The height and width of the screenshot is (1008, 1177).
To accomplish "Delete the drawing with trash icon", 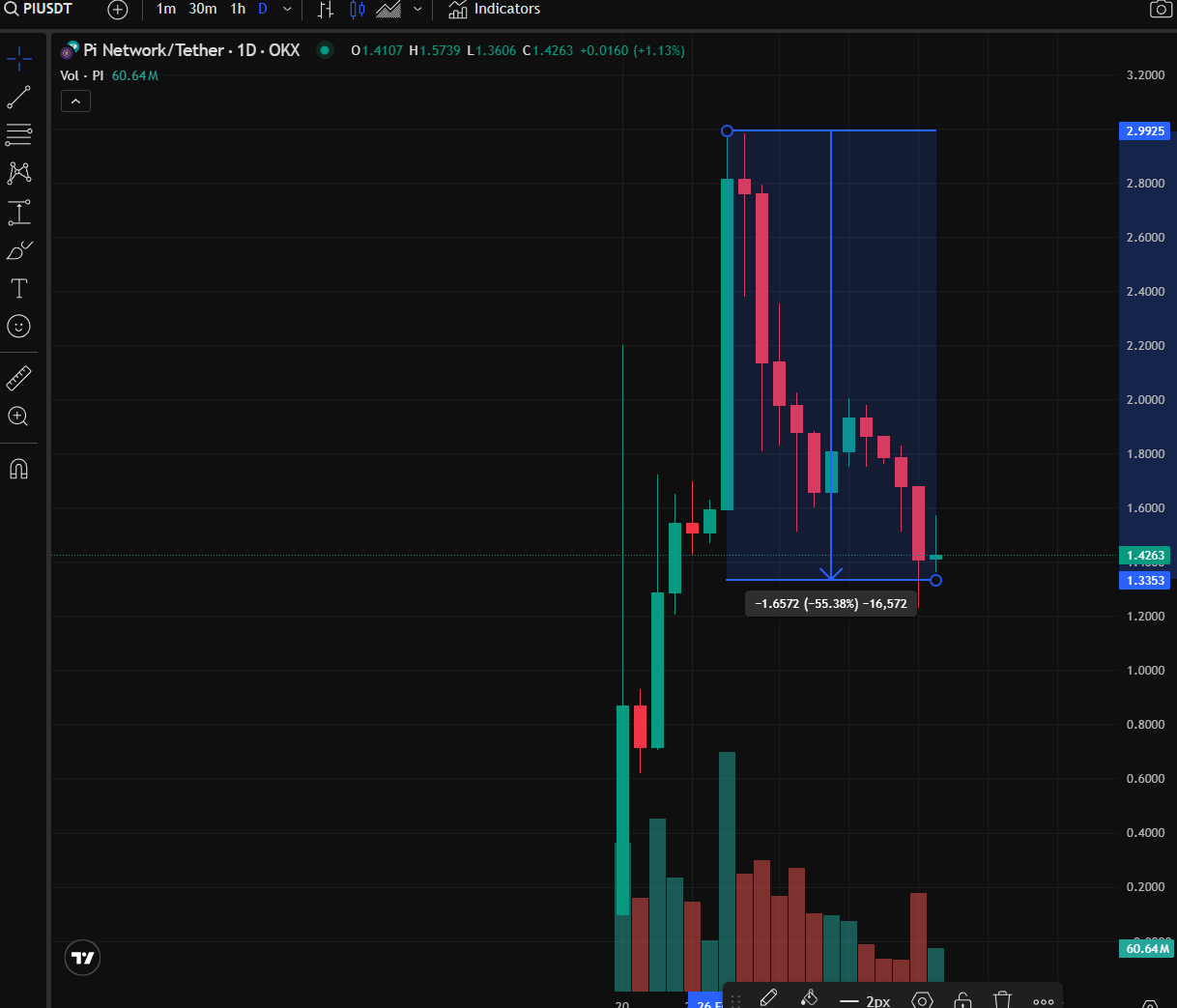I will coord(1002,1000).
